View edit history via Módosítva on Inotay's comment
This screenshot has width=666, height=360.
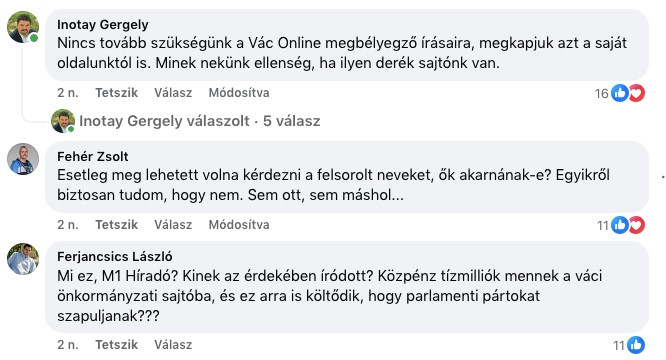point(239,93)
